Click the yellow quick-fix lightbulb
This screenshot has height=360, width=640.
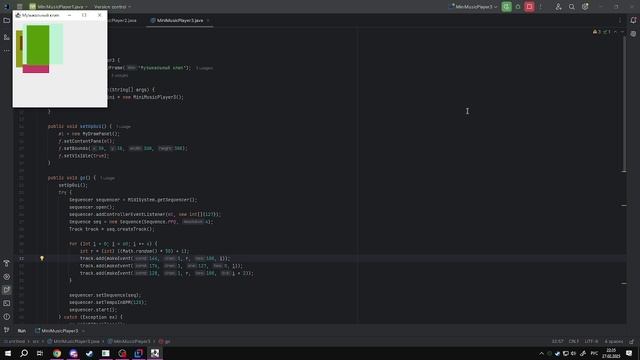point(42,258)
